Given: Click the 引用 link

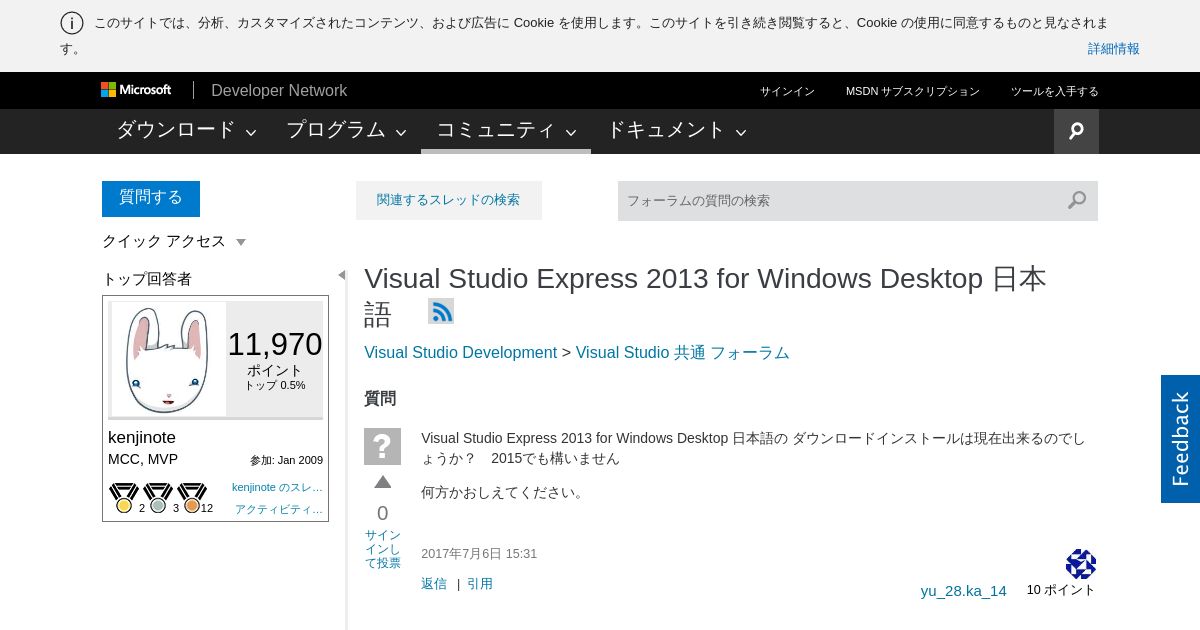Looking at the screenshot, I should pyautogui.click(x=480, y=583).
